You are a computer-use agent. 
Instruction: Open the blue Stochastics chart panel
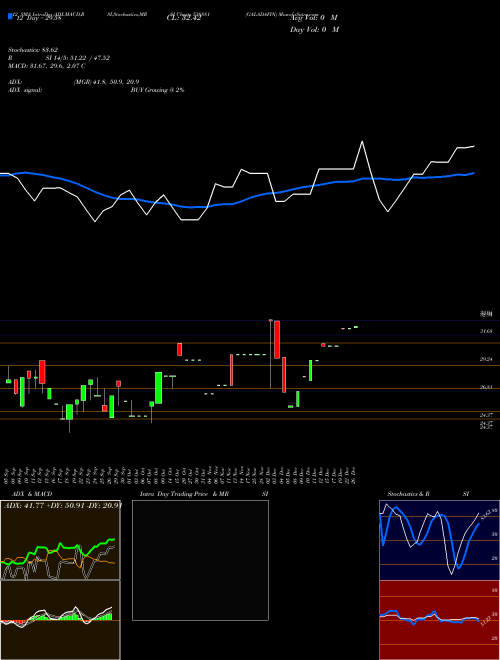coord(439,540)
